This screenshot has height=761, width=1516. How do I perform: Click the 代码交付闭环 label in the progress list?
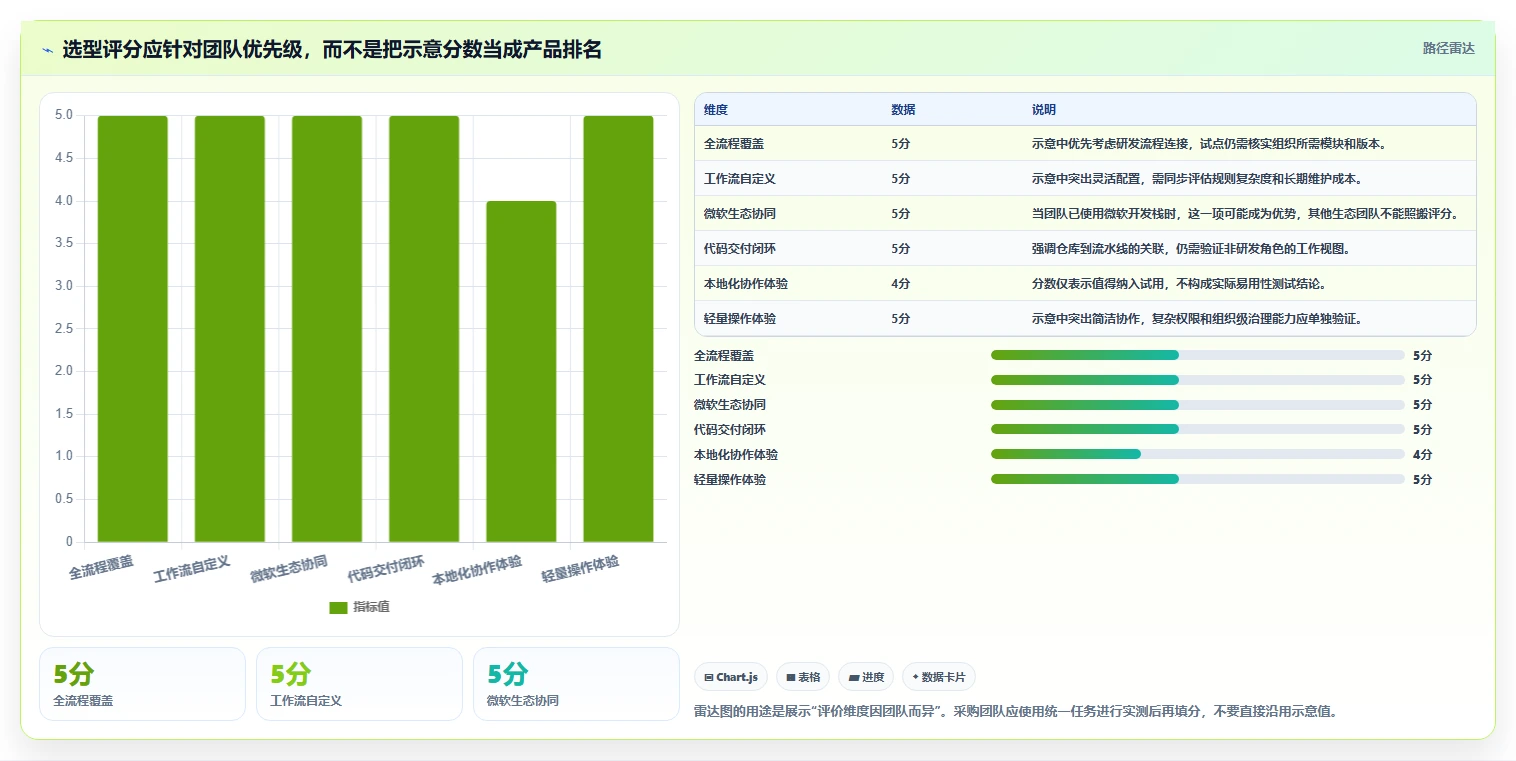[x=730, y=429]
